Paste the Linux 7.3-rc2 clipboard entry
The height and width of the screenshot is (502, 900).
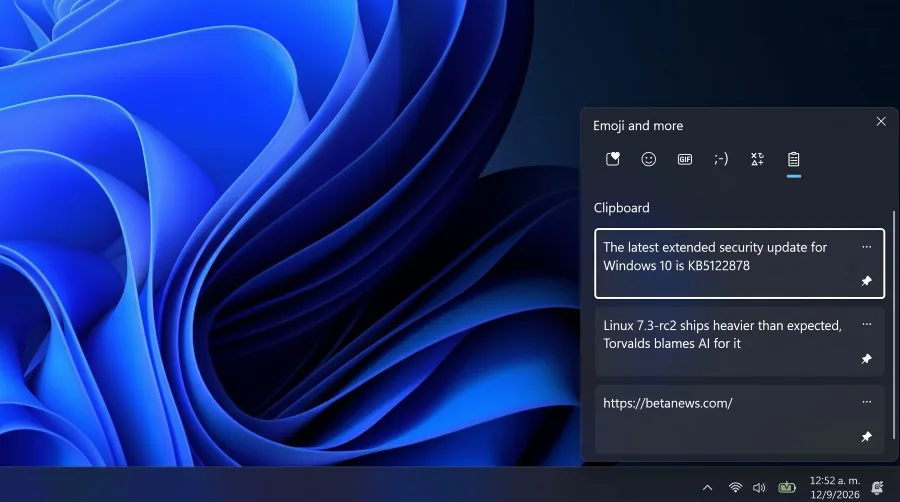point(739,341)
